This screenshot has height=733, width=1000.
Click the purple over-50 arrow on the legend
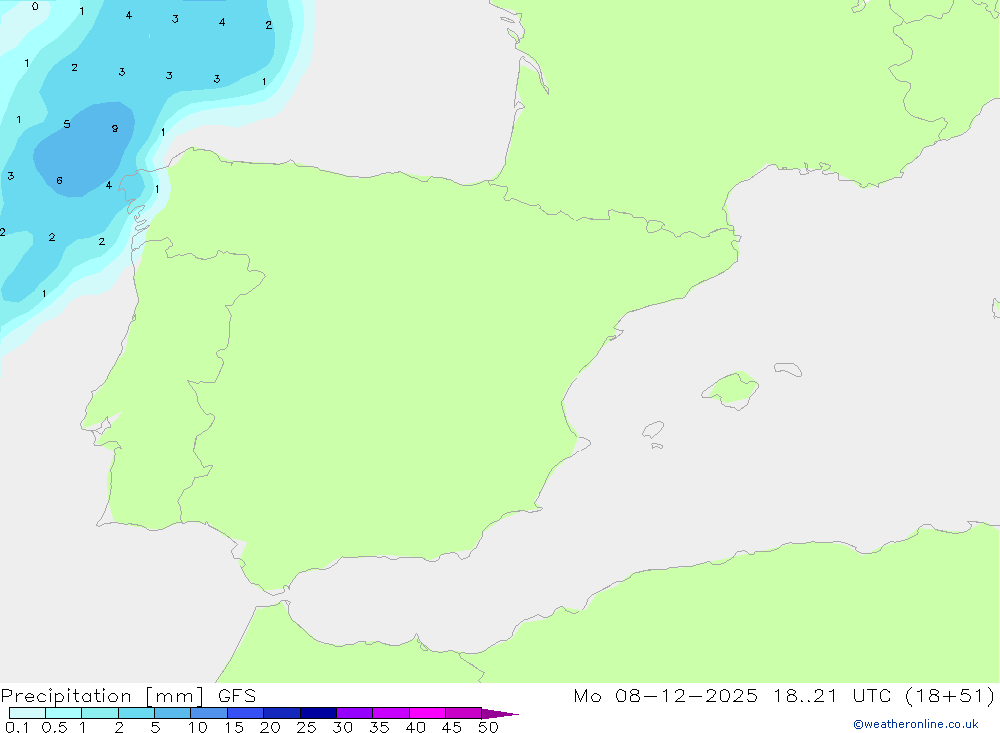point(499,714)
